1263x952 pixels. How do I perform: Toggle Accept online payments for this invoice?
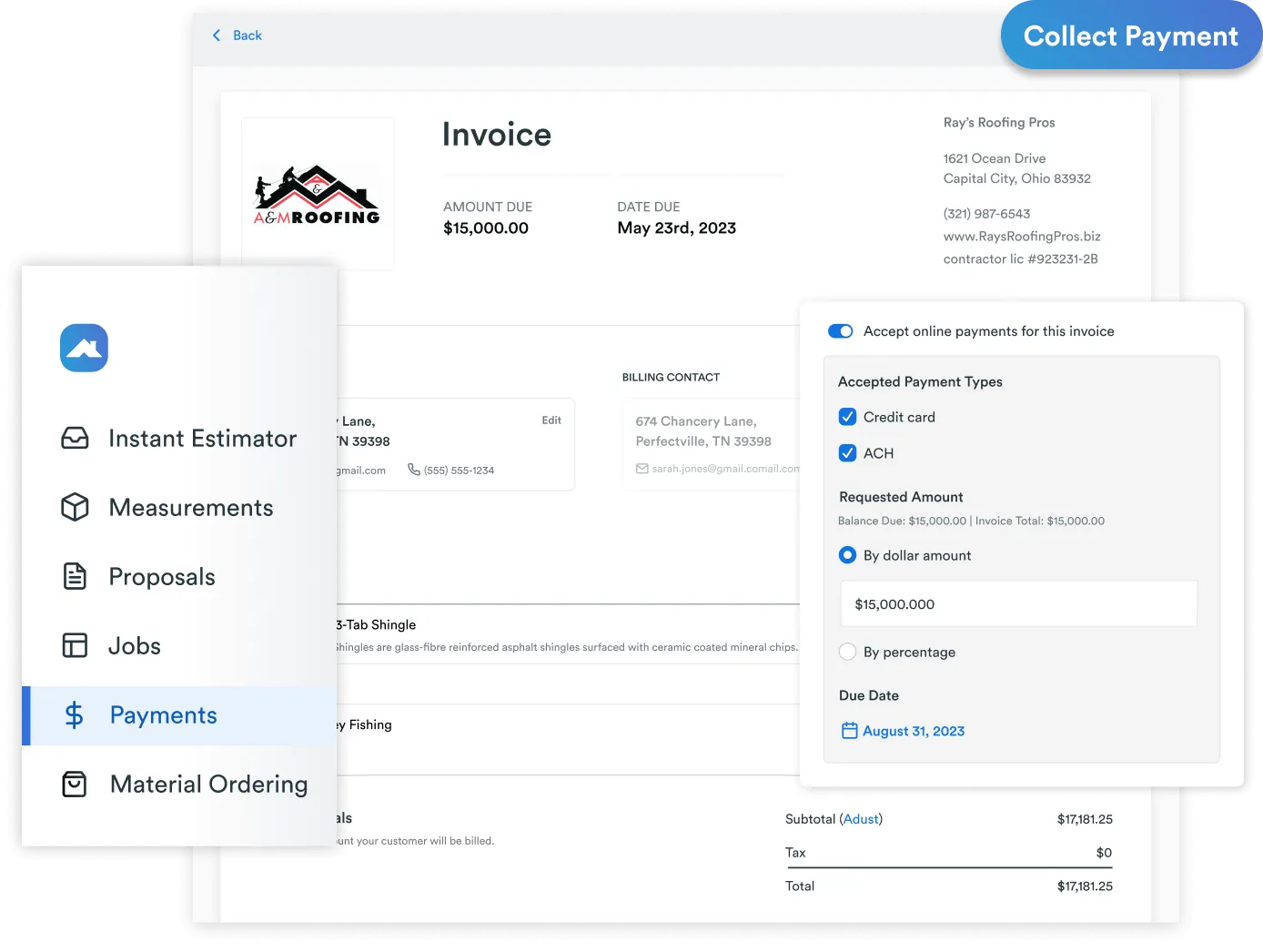840,330
